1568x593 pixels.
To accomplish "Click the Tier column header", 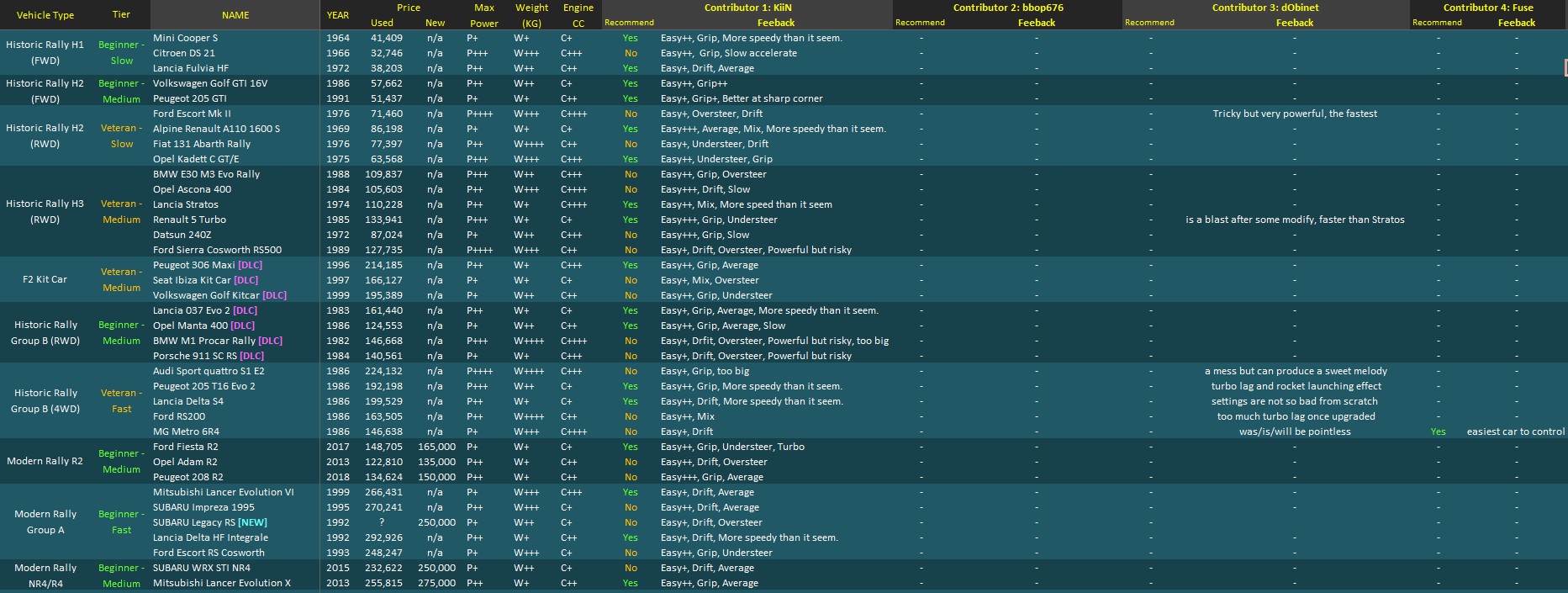I will pyautogui.click(x=121, y=15).
